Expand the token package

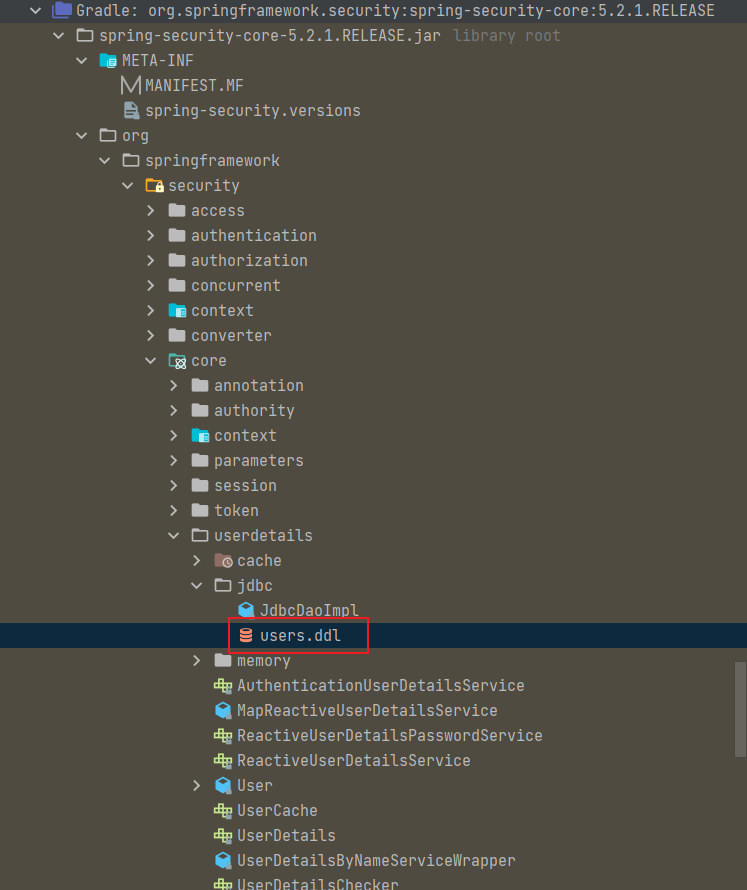(174, 510)
